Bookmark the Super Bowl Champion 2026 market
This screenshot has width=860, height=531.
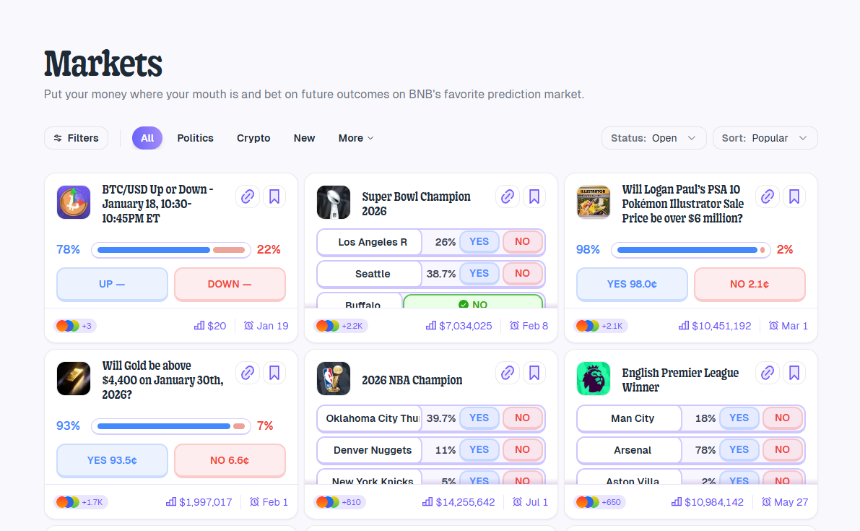(x=535, y=197)
